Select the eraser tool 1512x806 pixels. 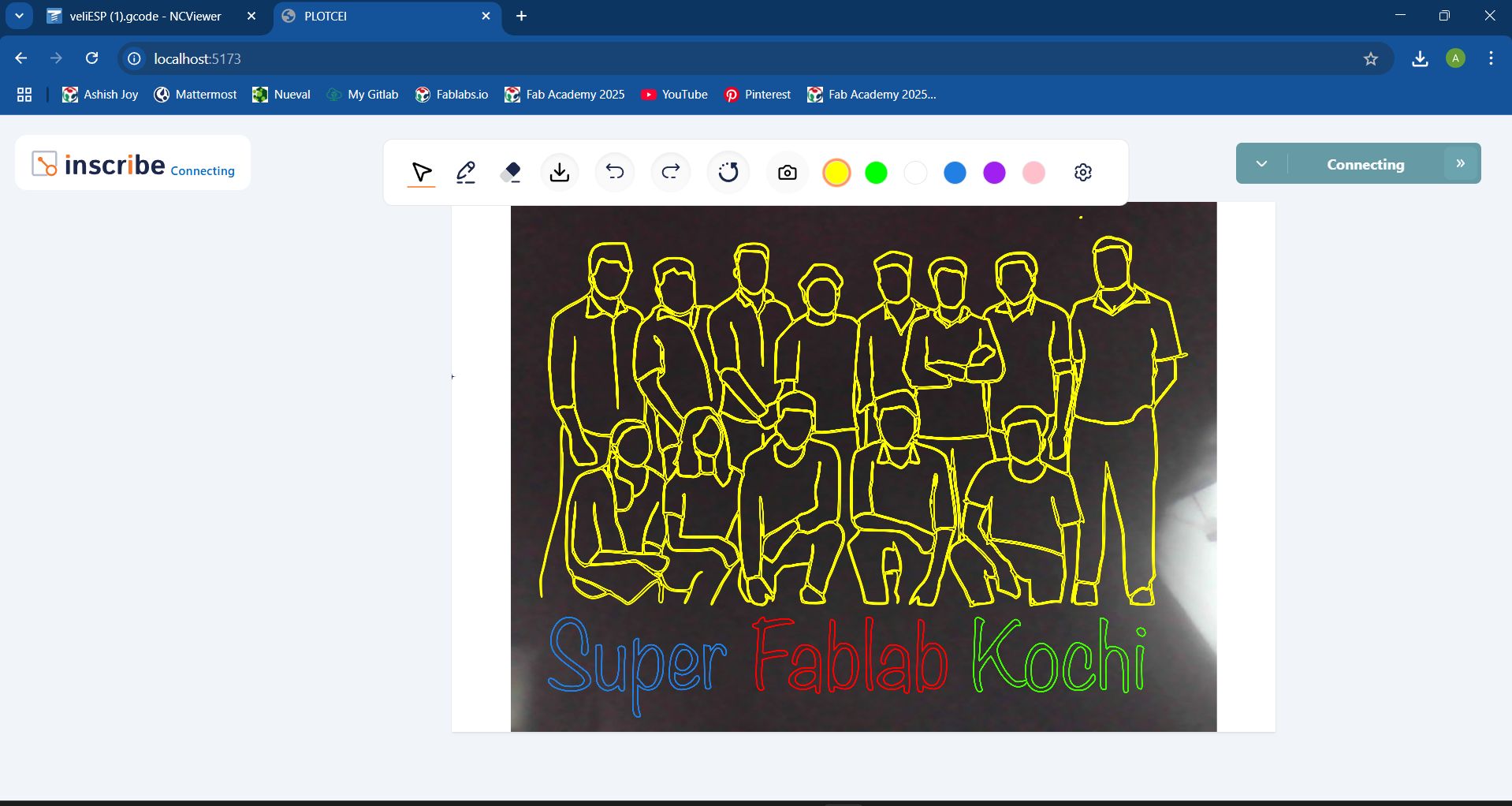tap(511, 172)
